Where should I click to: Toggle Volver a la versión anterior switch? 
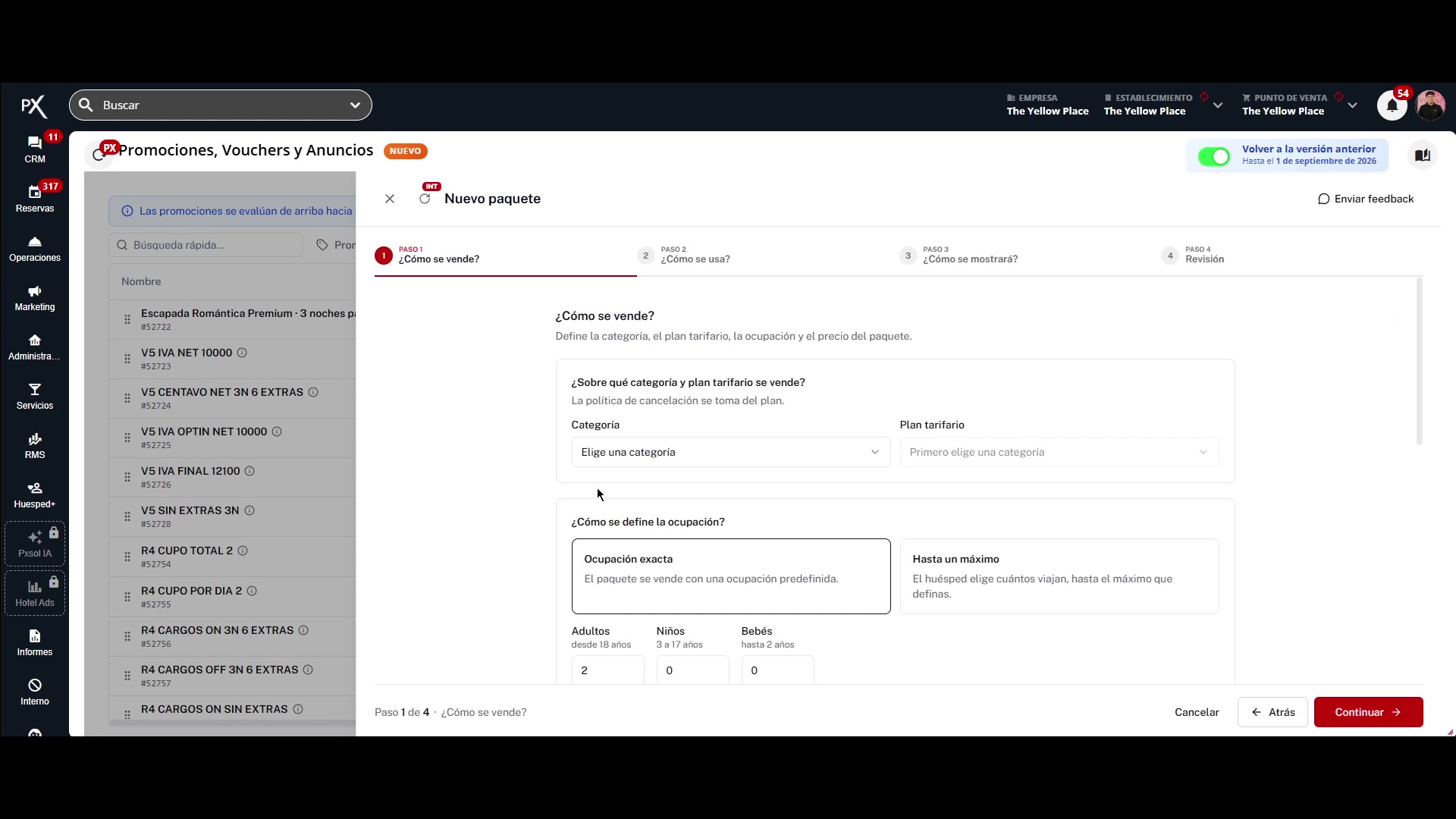click(1213, 156)
